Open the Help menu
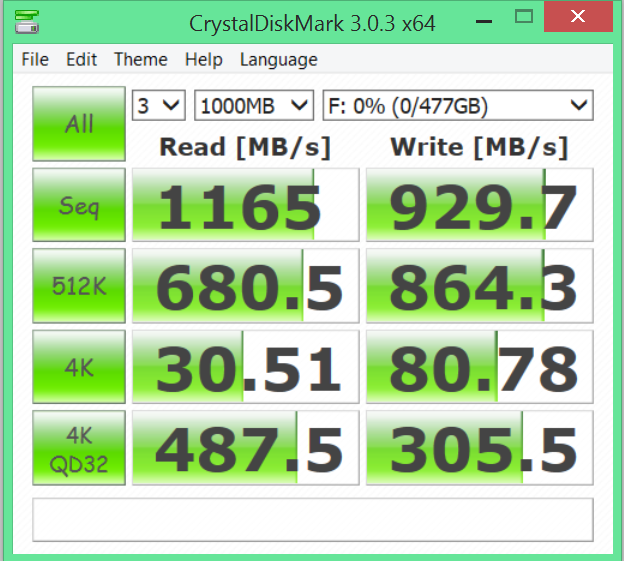 point(204,60)
